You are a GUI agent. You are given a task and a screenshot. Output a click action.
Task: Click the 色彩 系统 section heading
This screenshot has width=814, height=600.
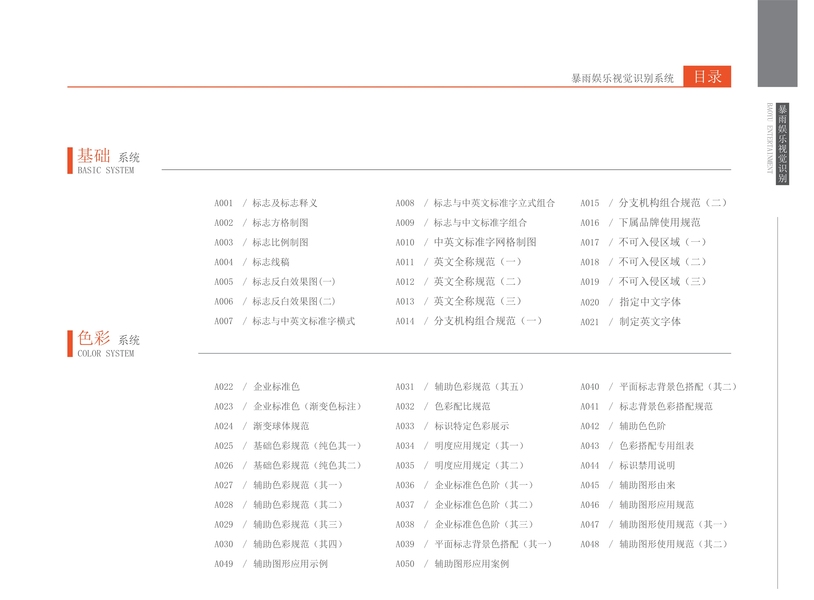coord(108,338)
